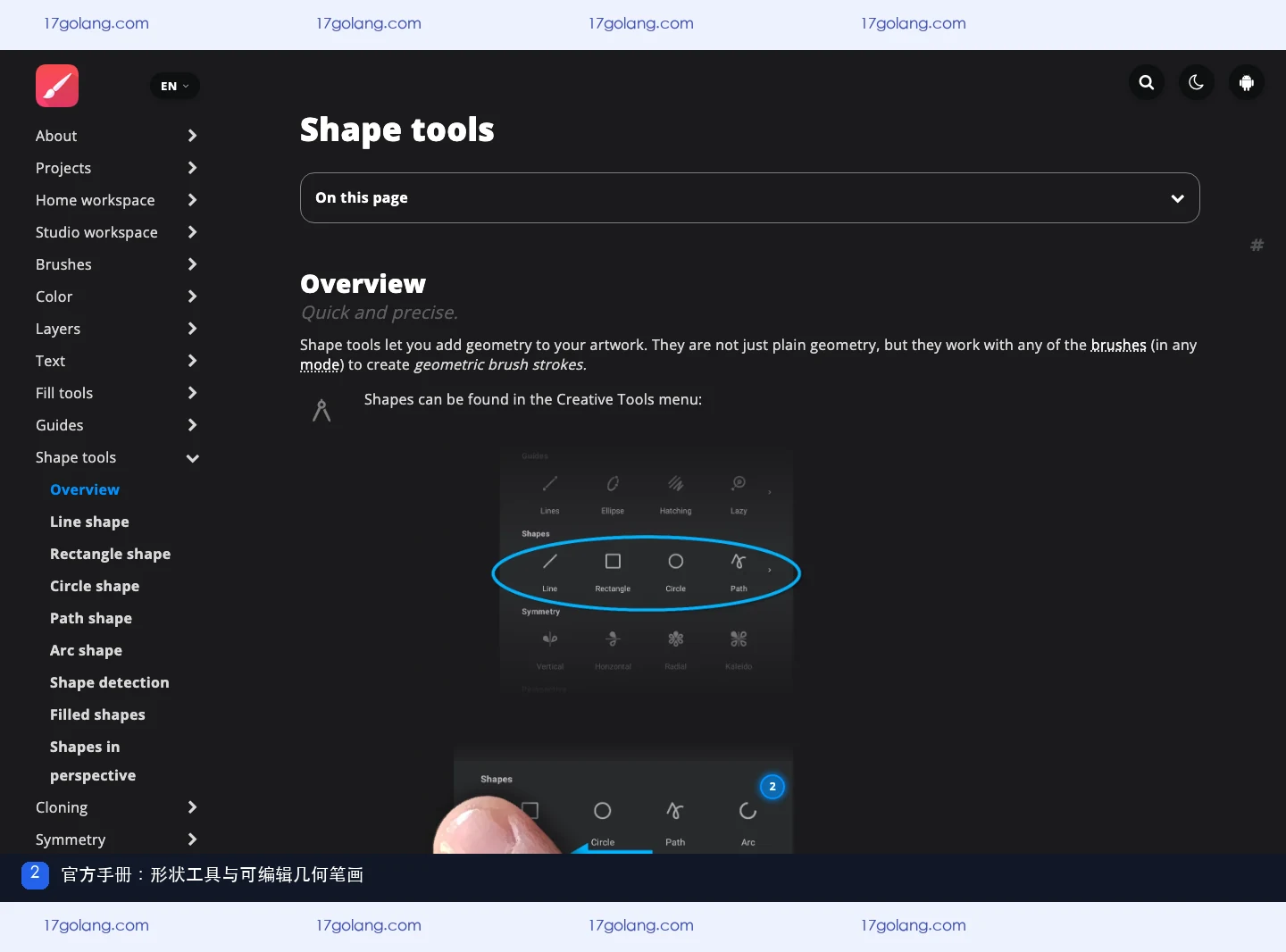Toggle dark mode with the moon icon
This screenshot has width=1286, height=952.
(x=1197, y=82)
